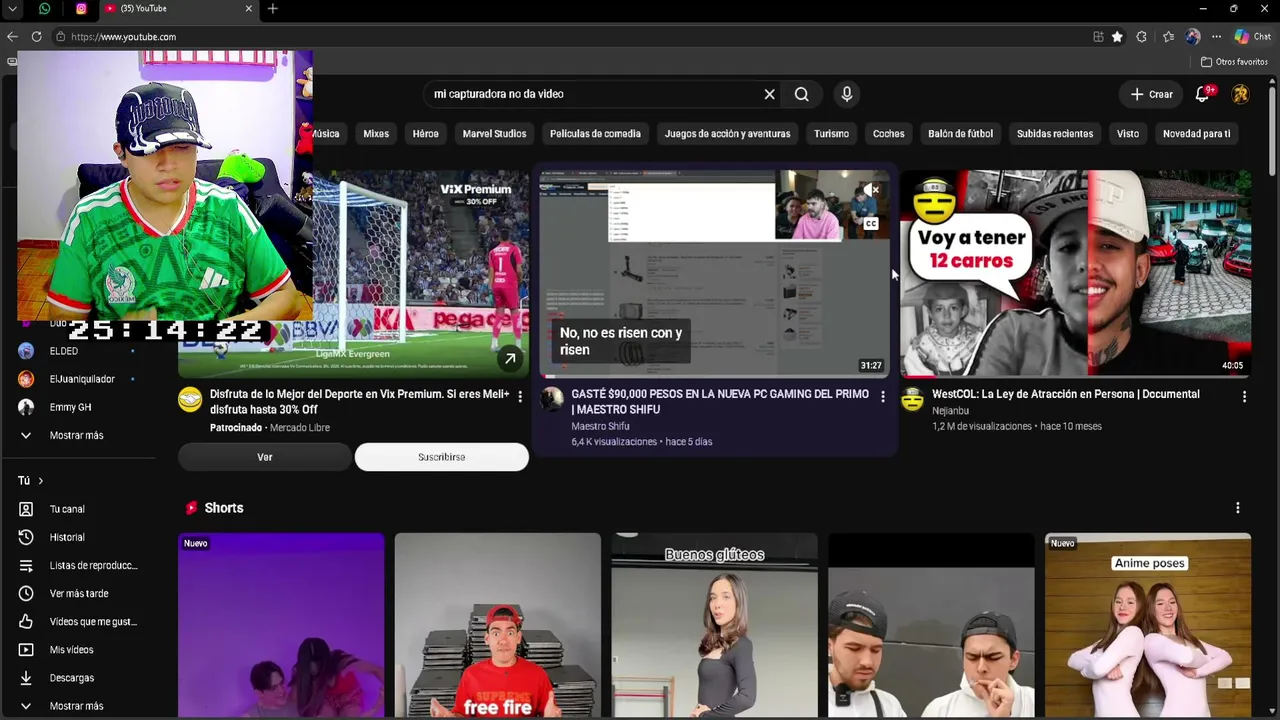Open Videos que me gustan in the sidebar
1280x720 pixels.
[78, 621]
